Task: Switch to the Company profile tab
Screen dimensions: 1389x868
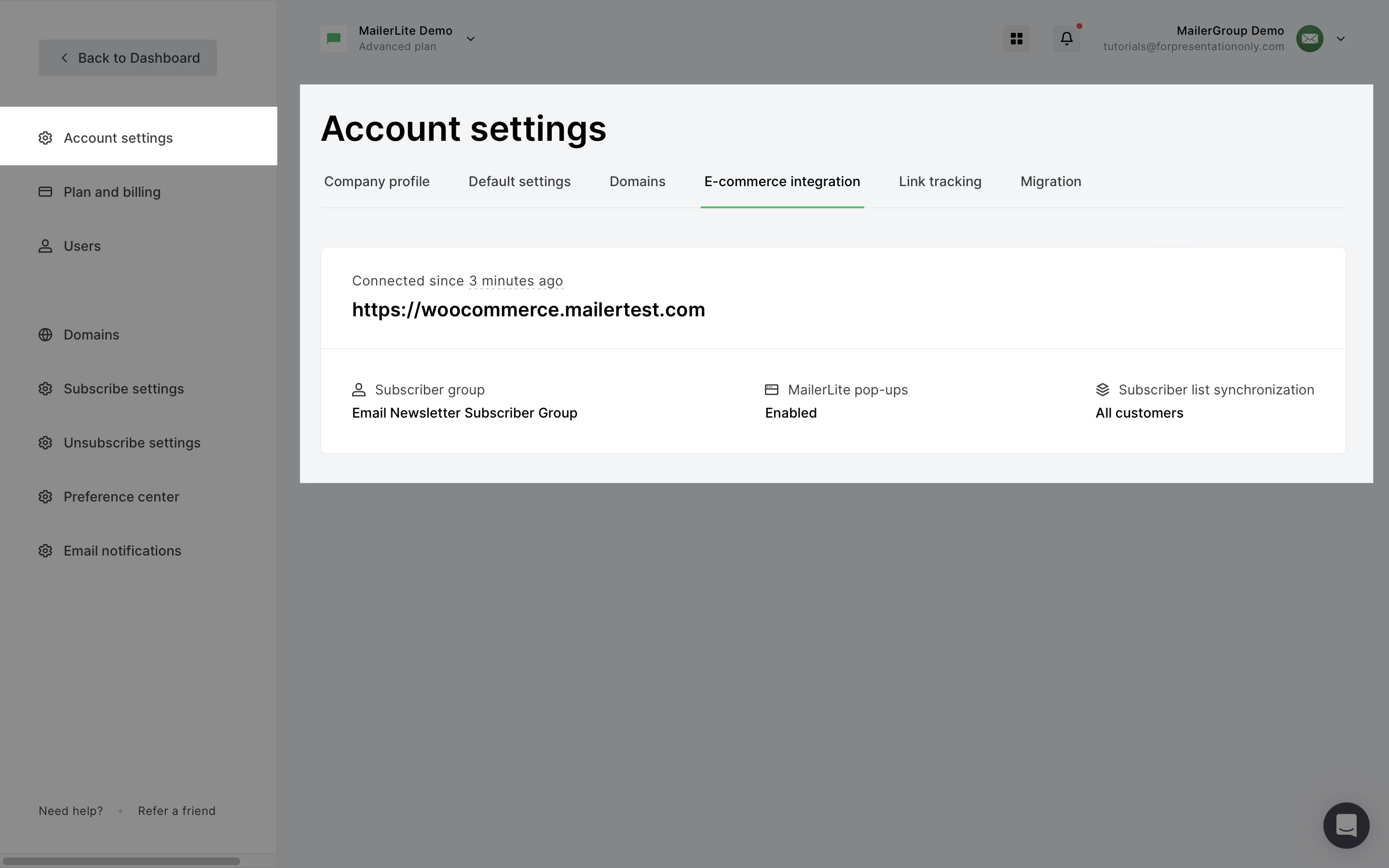Action: click(377, 181)
